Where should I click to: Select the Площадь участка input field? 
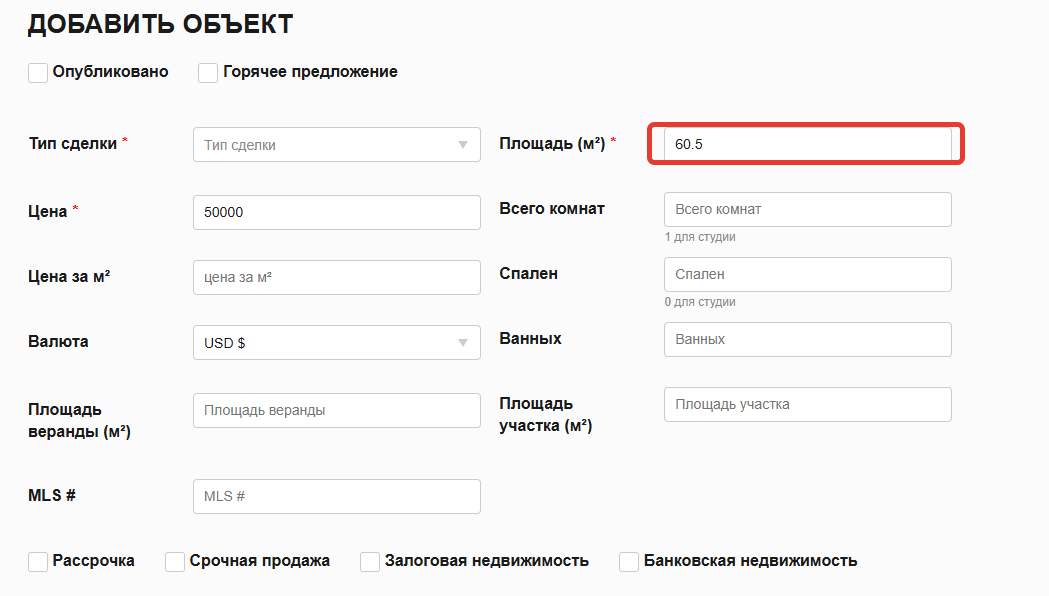click(x=807, y=404)
